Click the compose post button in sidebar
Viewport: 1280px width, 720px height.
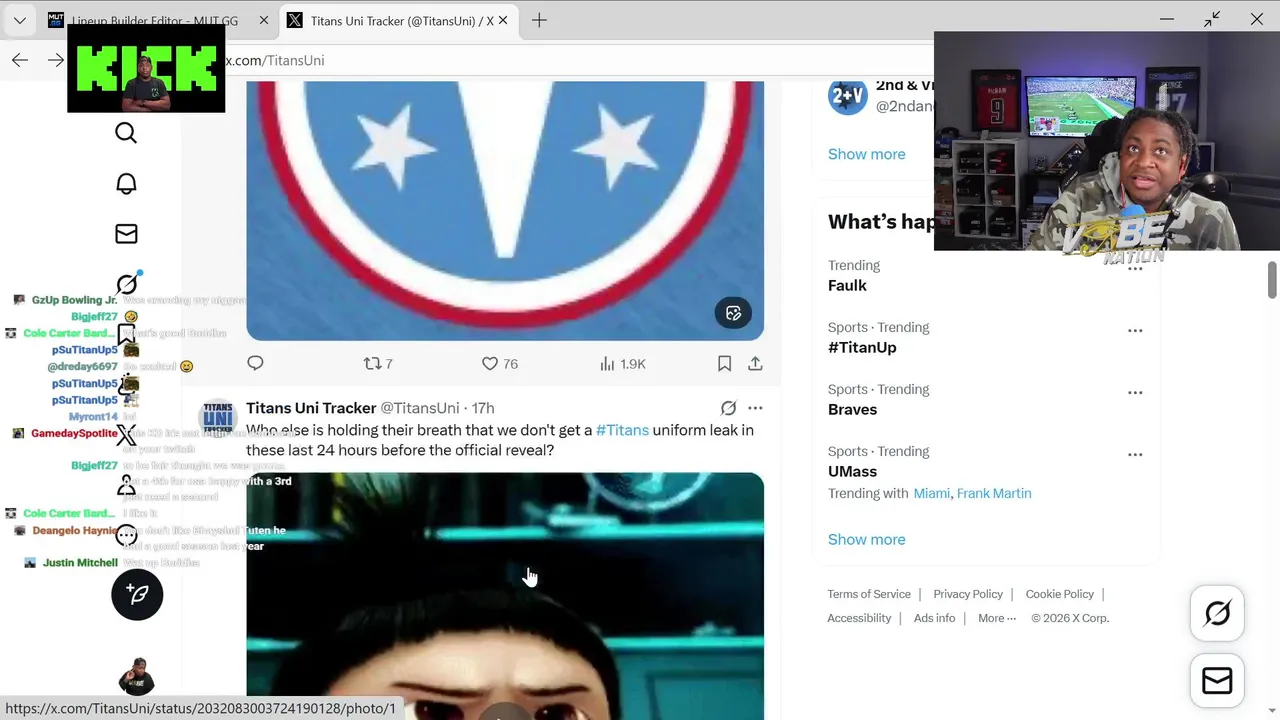click(137, 594)
